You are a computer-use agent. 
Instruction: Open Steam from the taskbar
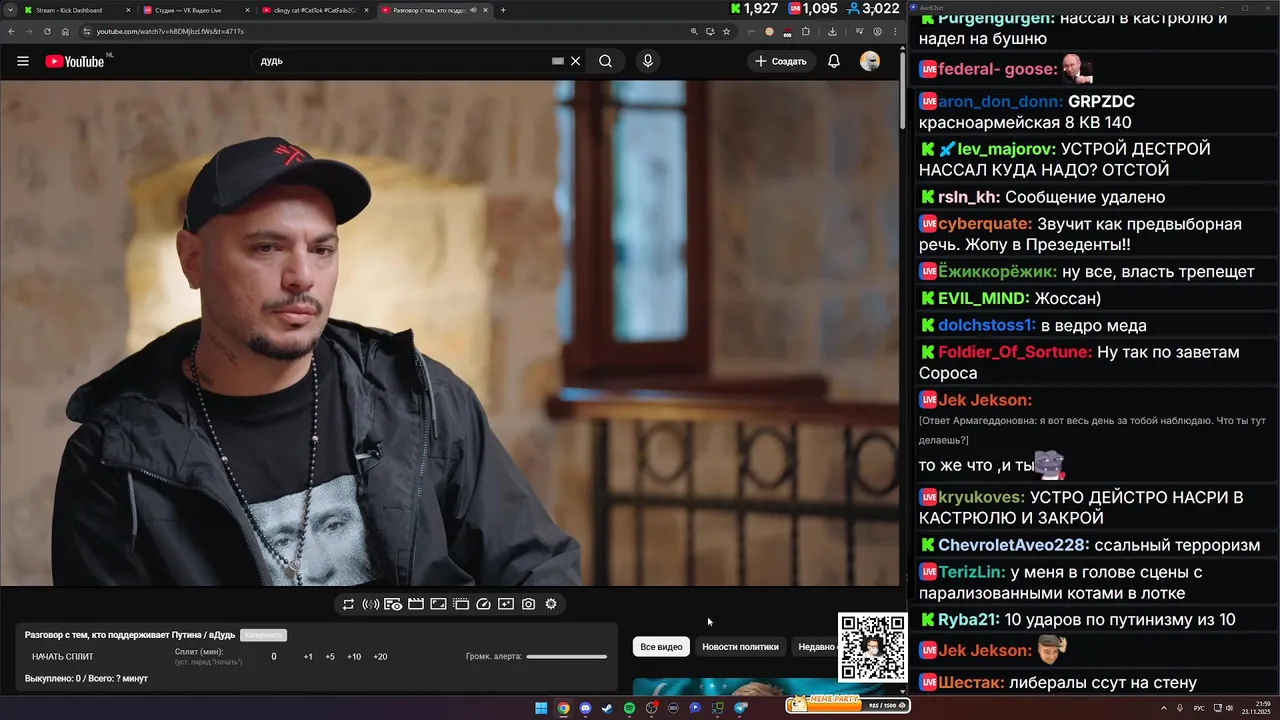[x=607, y=708]
